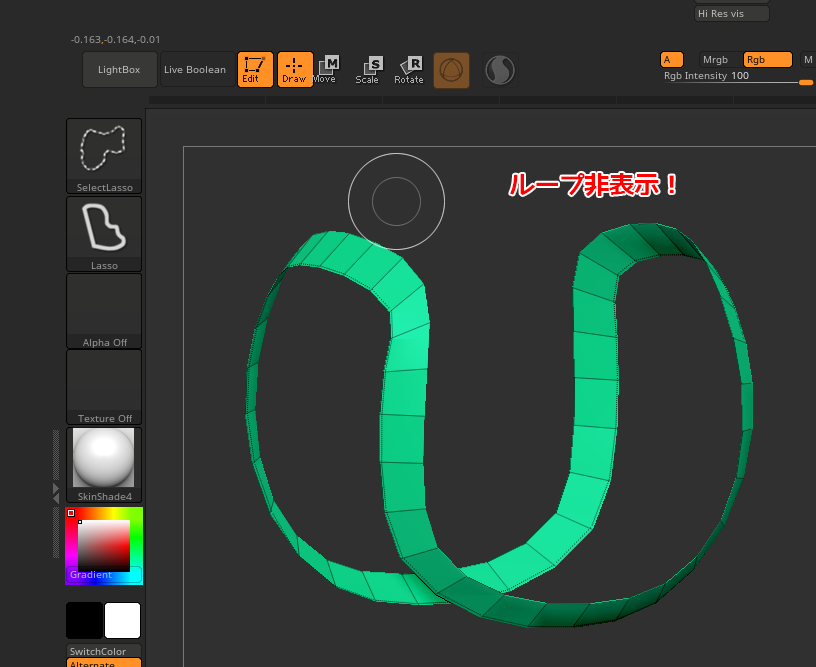Select the Scale transform tool
The image size is (816, 667).
[368, 69]
